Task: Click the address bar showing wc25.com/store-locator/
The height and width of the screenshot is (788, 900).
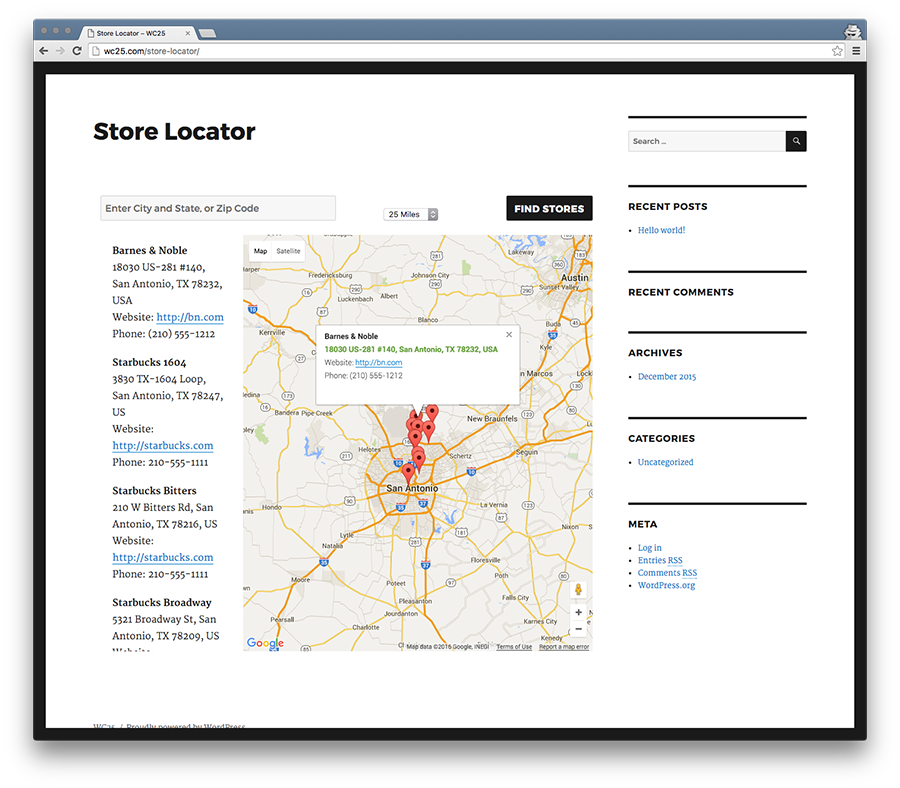Action: (x=459, y=51)
